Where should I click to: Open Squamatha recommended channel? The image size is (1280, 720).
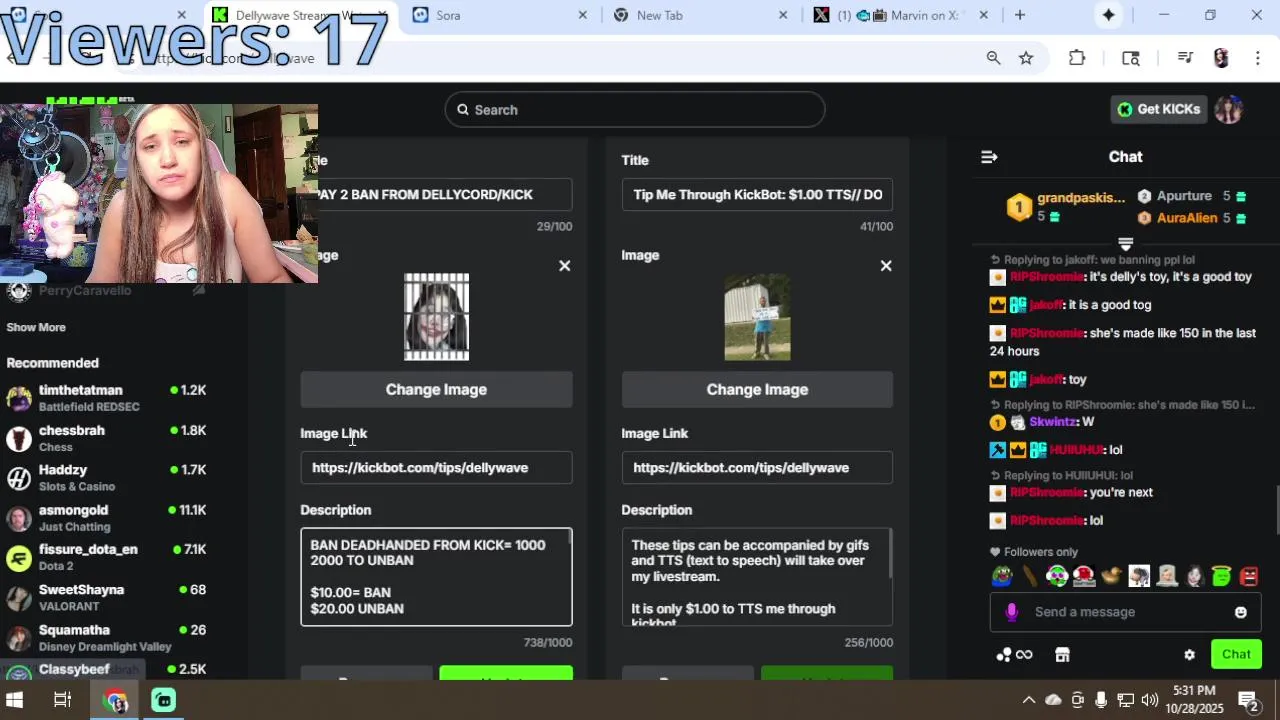[x=105, y=637]
